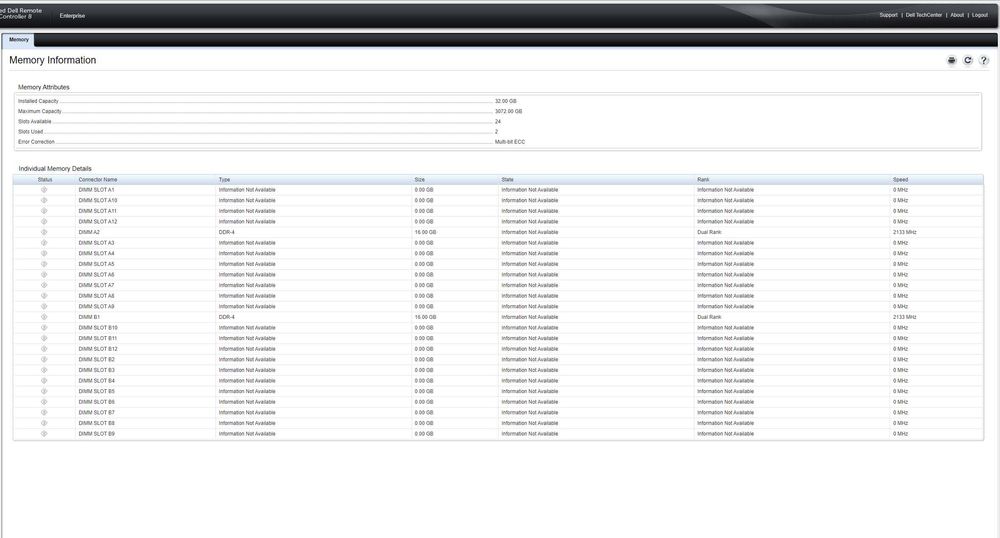This screenshot has width=1000, height=538.
Task: Sort by Speed column header
Action: pos(901,180)
